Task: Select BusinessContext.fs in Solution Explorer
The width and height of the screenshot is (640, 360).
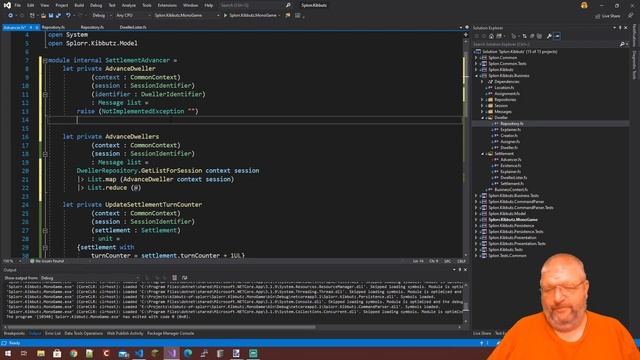Action: click(511, 190)
